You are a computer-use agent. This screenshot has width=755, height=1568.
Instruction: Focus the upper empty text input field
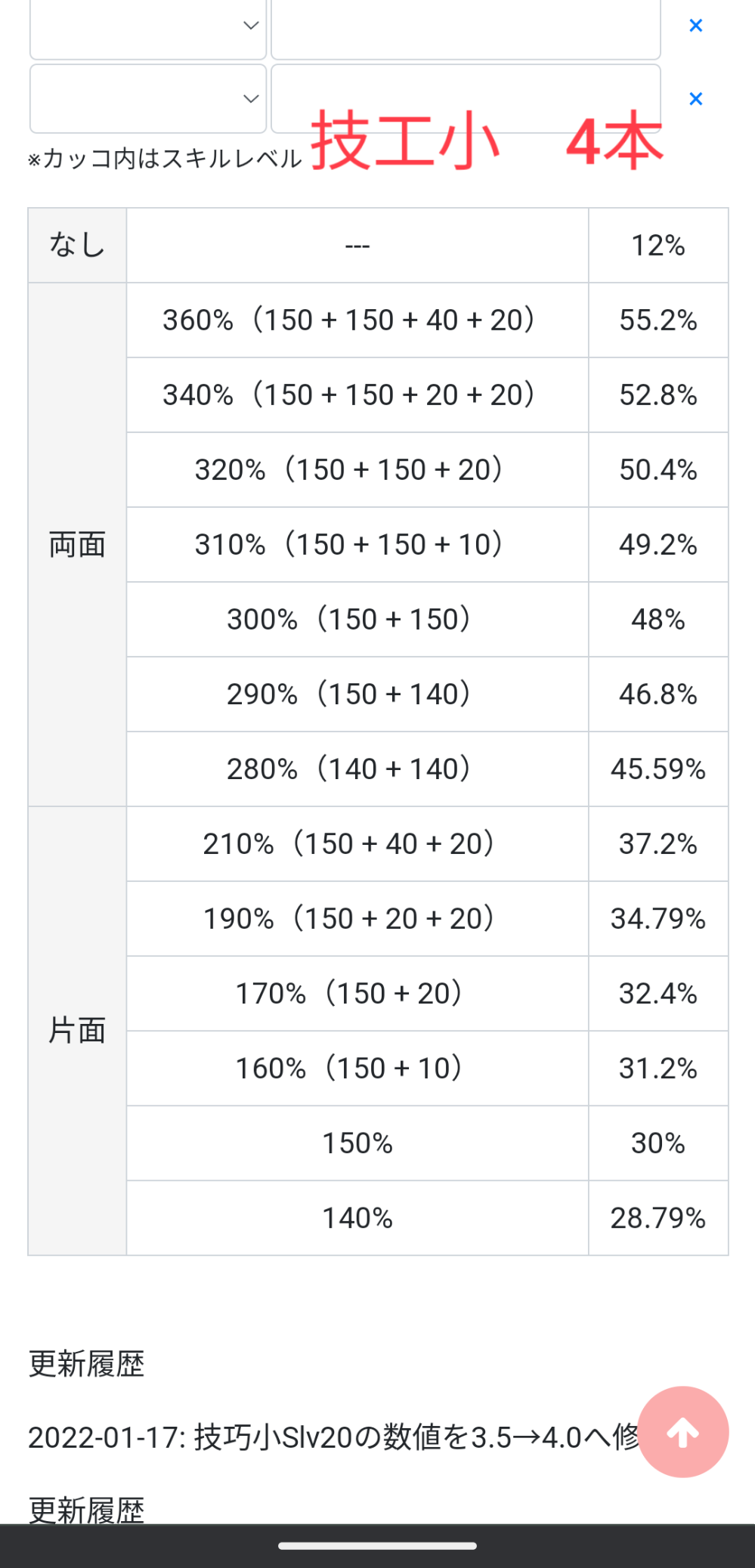466,29
